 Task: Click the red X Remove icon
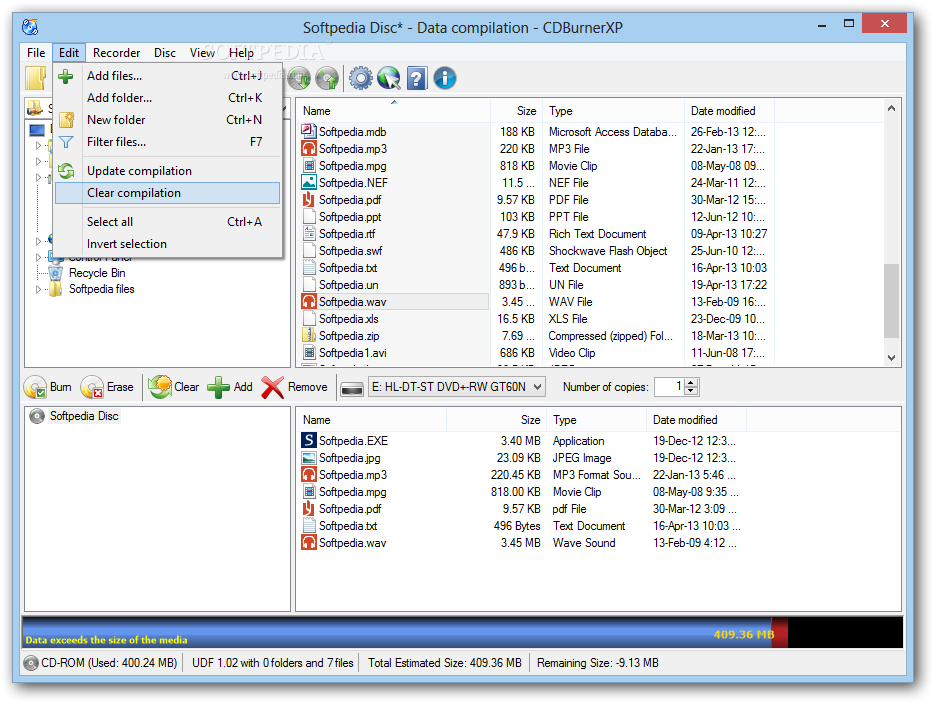[272, 387]
